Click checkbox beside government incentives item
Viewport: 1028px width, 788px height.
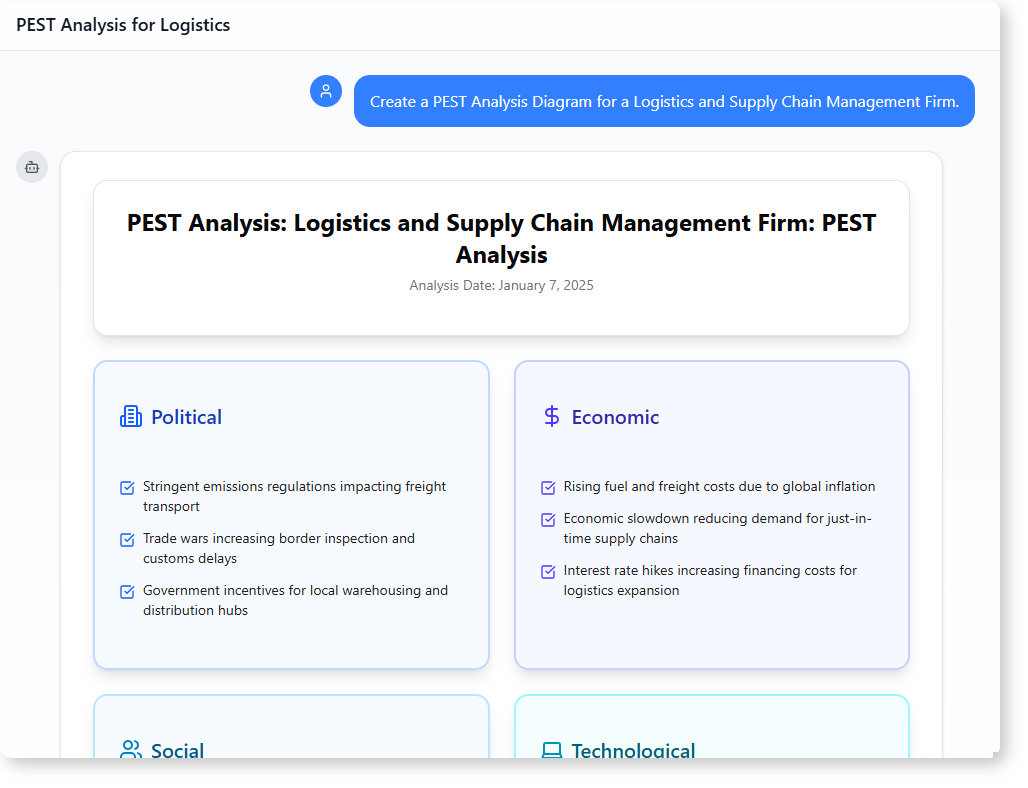127,592
